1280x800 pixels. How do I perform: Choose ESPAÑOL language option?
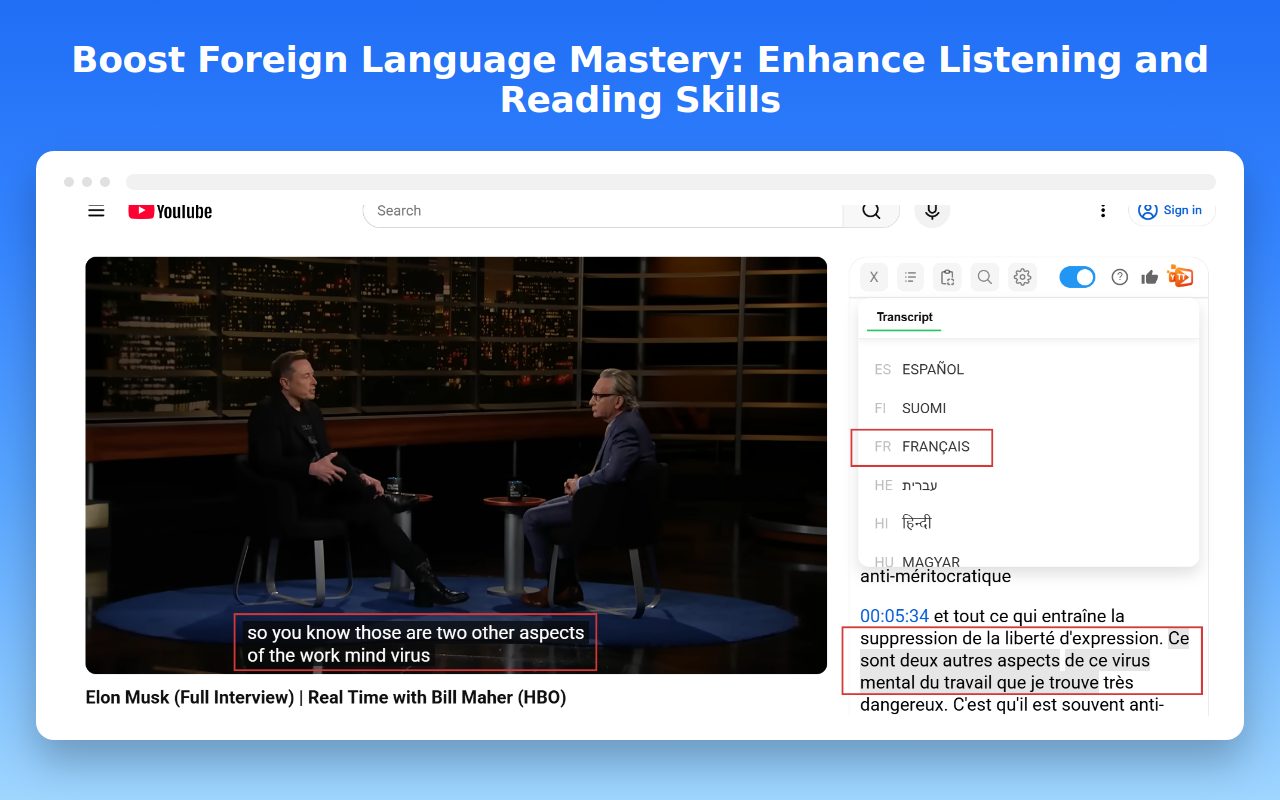(x=1028, y=369)
